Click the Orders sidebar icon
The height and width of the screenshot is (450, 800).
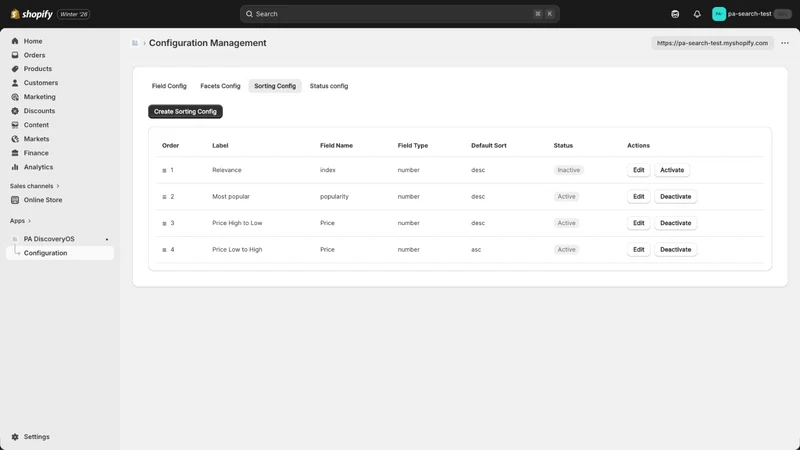[15, 55]
